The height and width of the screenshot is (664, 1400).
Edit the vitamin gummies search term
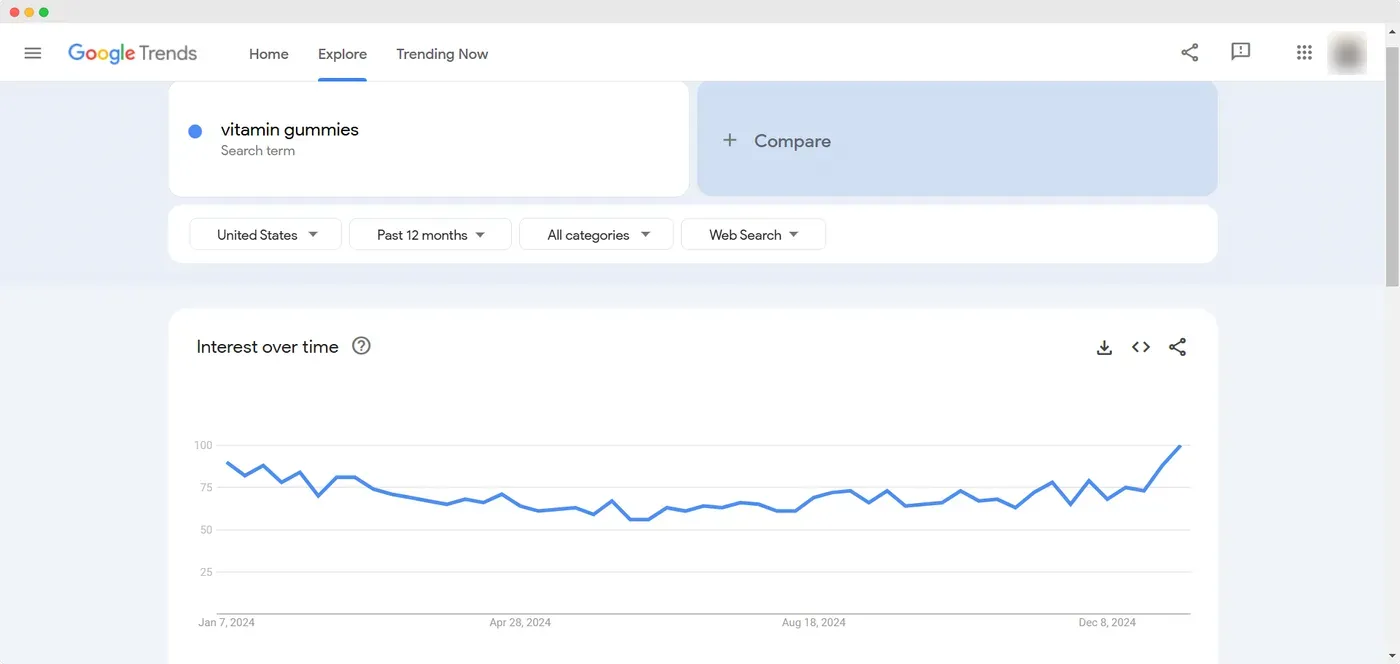tap(290, 129)
